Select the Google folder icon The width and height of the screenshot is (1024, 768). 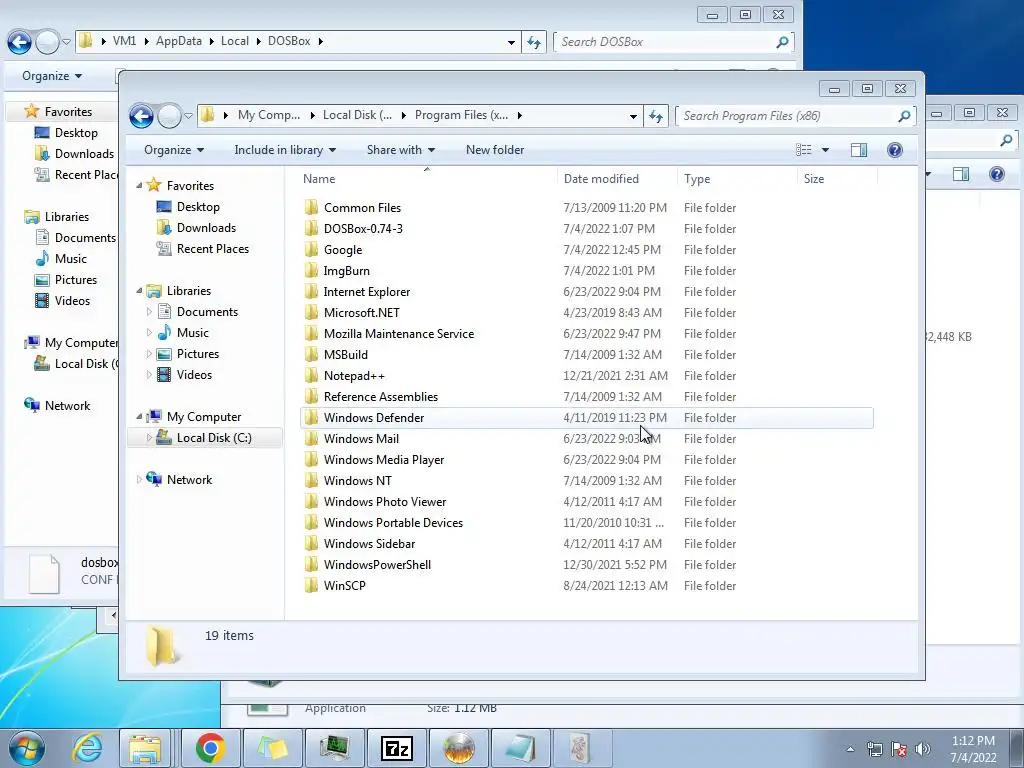coord(312,249)
